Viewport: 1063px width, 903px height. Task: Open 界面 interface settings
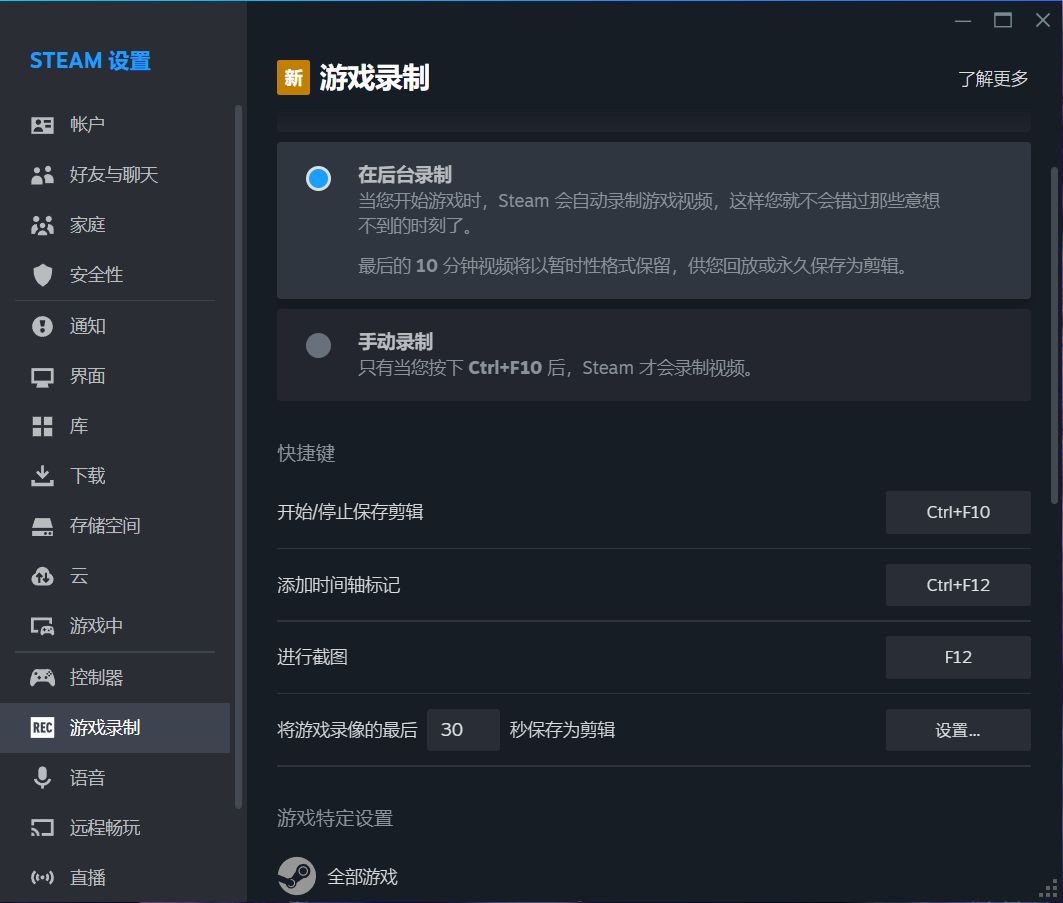(42, 375)
